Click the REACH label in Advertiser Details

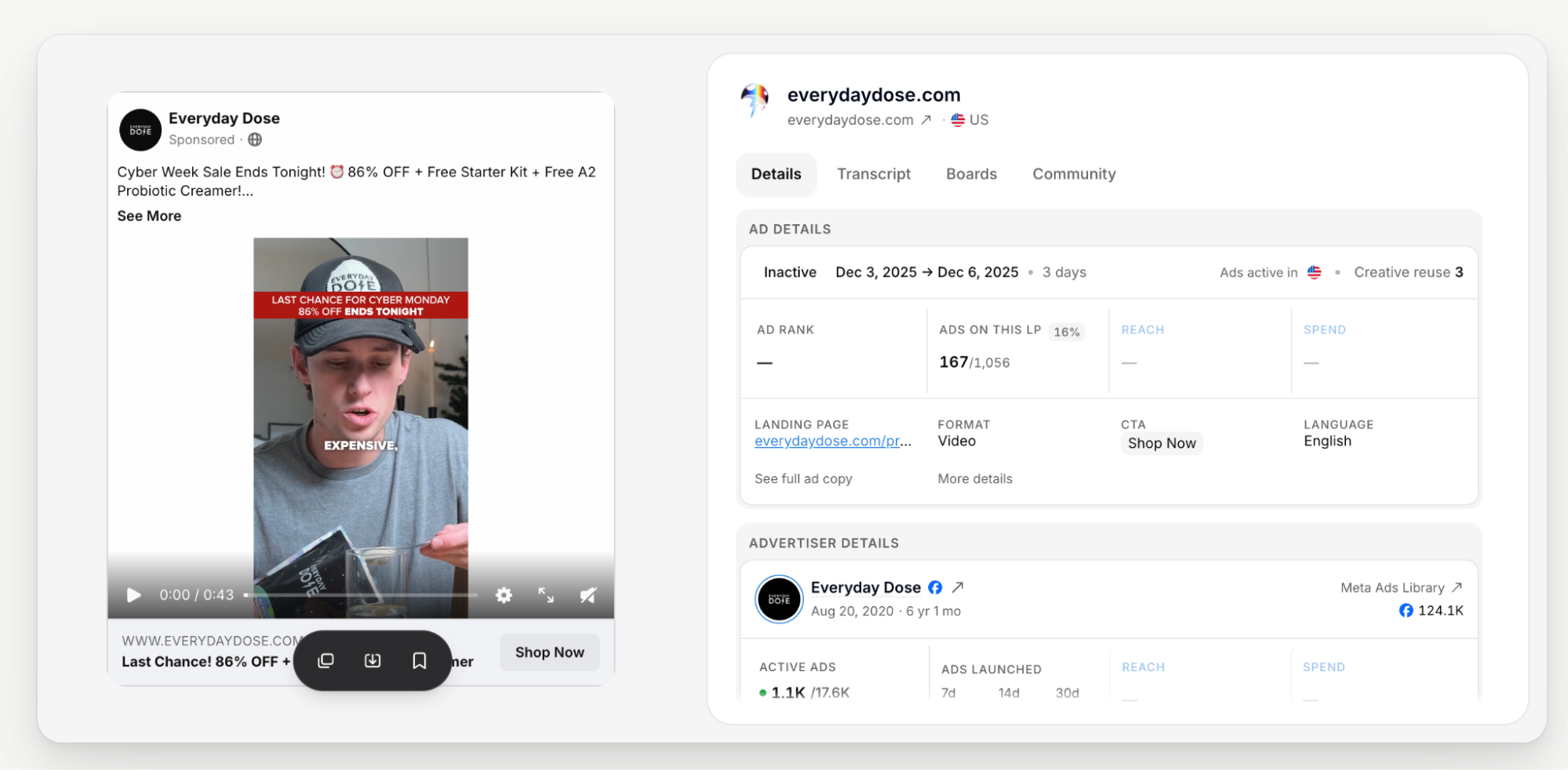coord(1144,667)
